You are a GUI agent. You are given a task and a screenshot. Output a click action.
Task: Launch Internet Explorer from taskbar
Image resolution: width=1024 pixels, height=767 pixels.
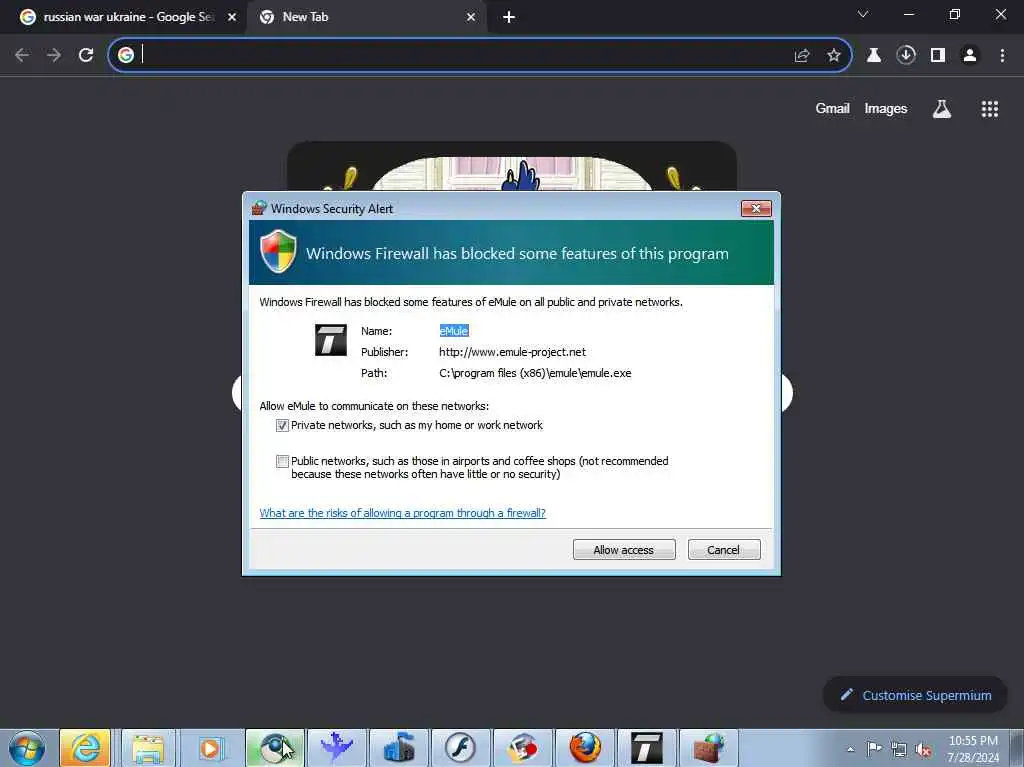(86, 747)
